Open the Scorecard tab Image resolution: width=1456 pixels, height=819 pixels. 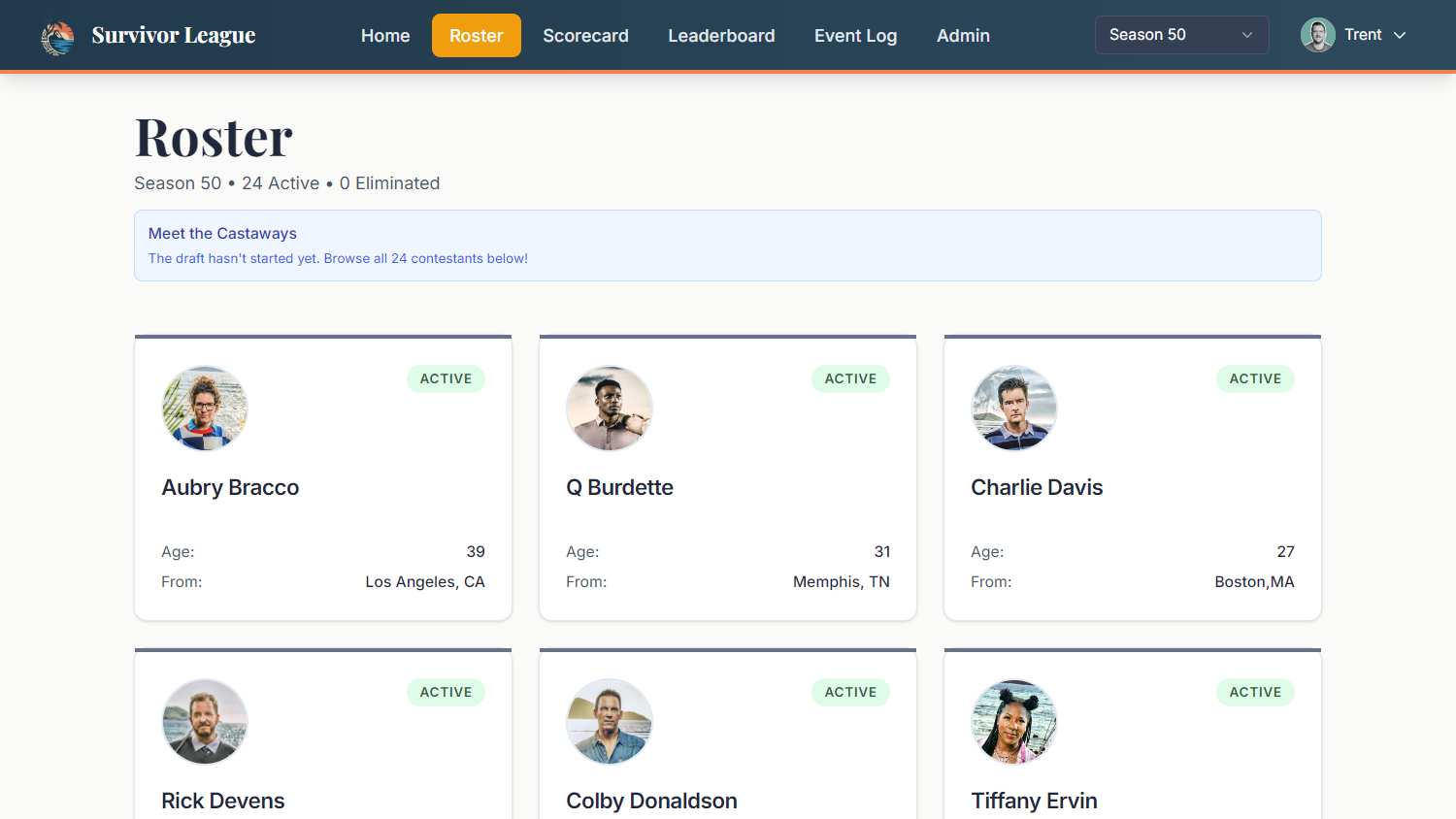point(585,36)
